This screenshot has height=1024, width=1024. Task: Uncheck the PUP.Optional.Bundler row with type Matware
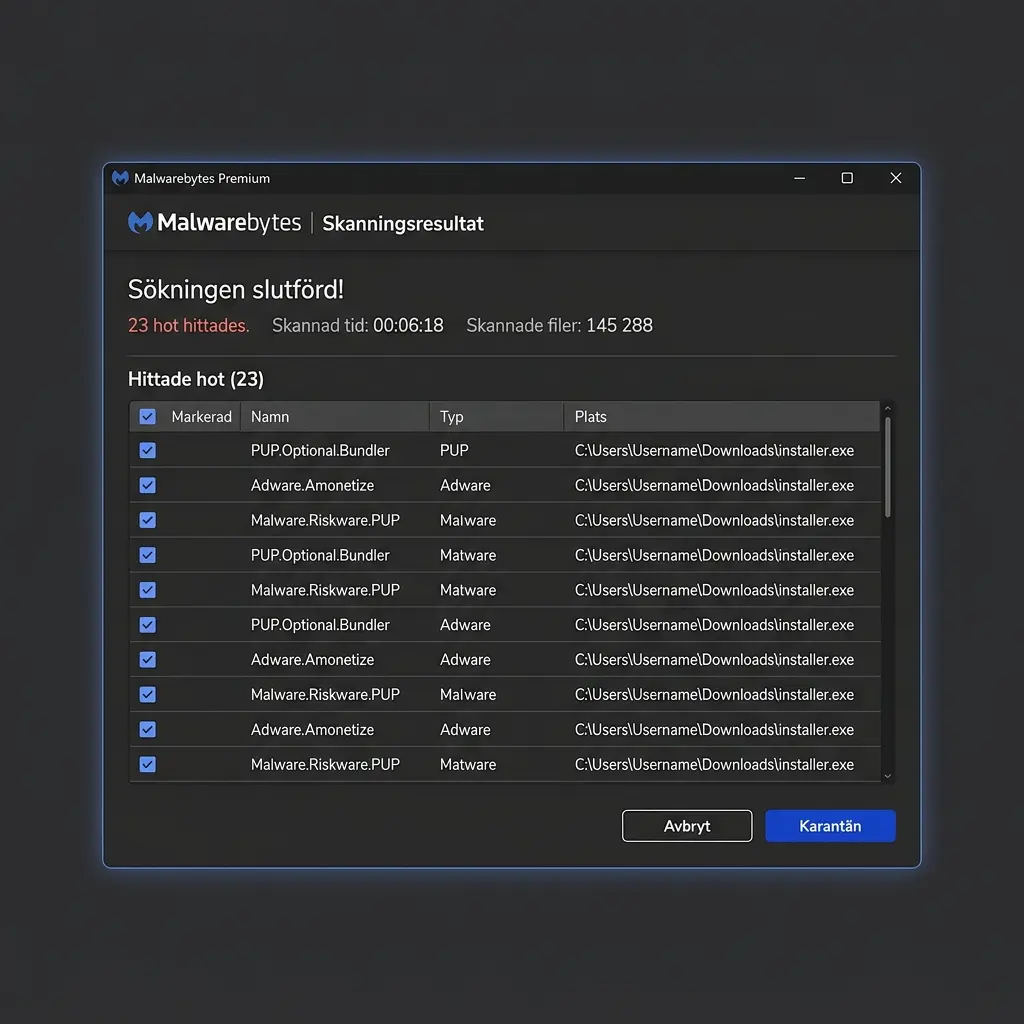click(x=148, y=555)
